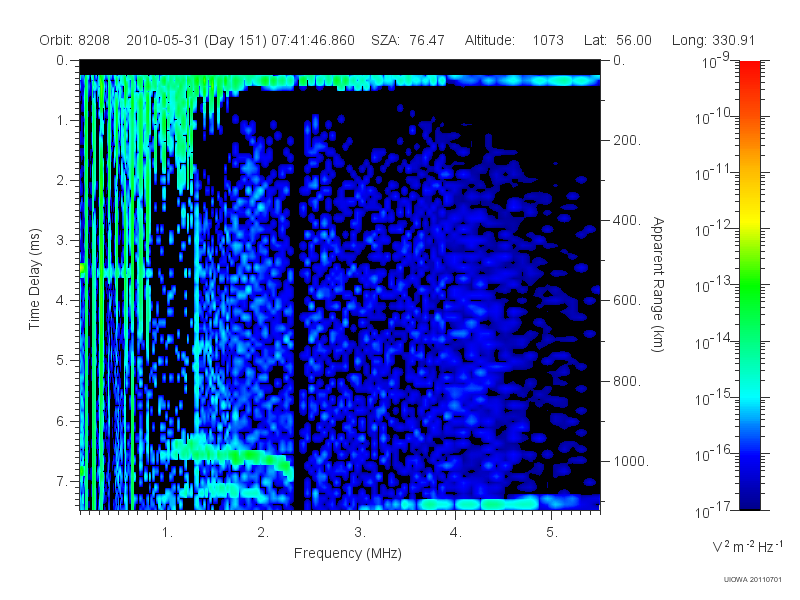Screen dimensions: 800x600
Task: Click the date '2010-05-31 (Day 151)' text
Action: [x=196, y=40]
